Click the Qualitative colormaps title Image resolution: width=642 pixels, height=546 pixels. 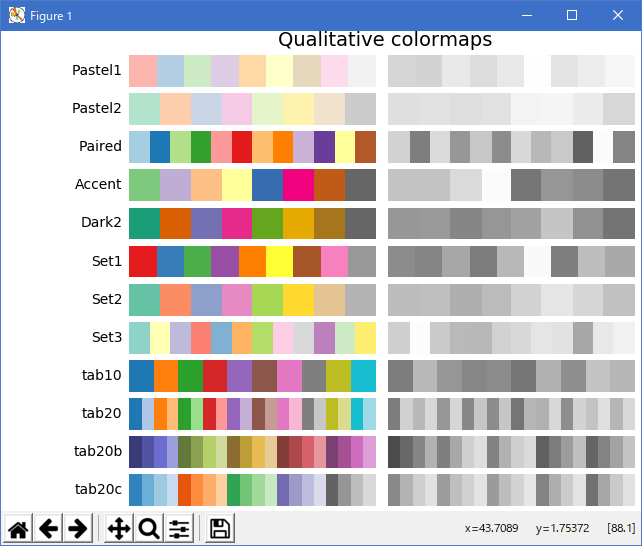[385, 40]
